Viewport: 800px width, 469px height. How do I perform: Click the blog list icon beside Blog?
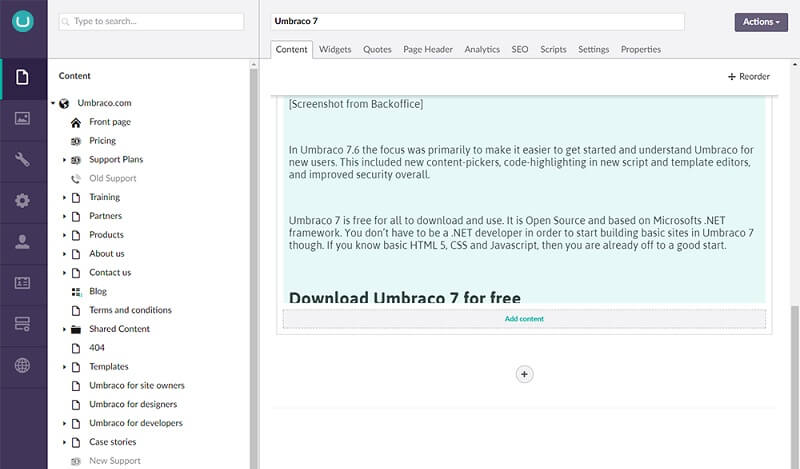pos(76,292)
